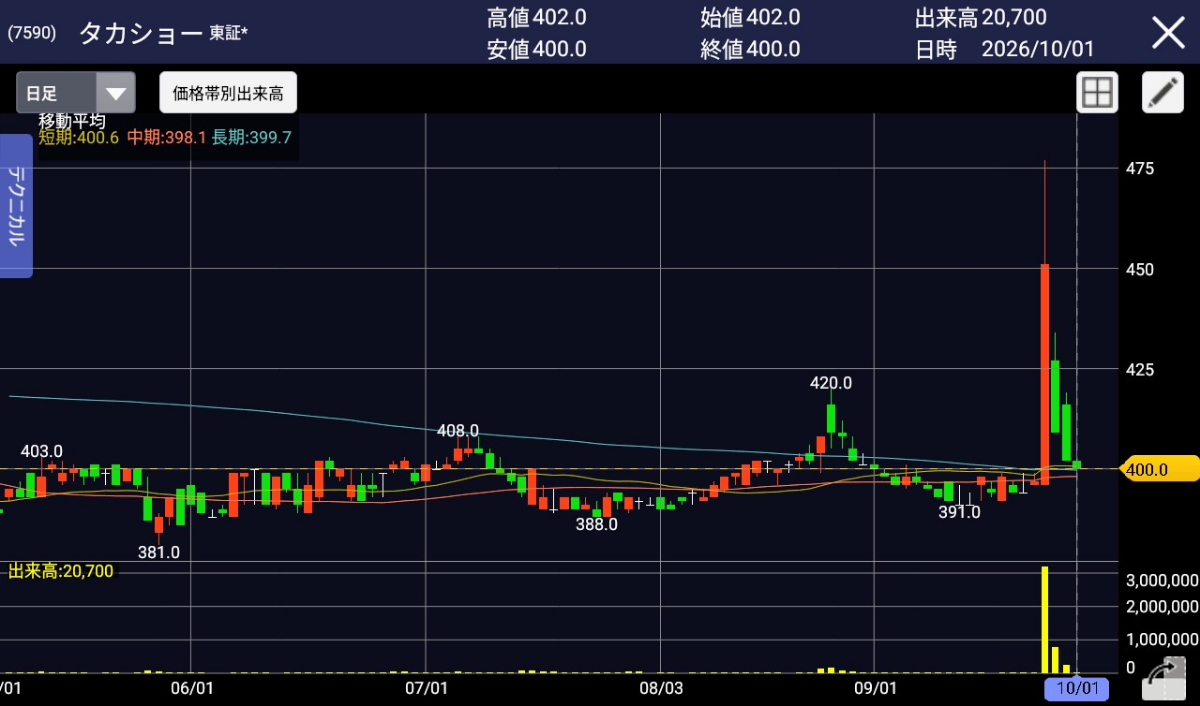
Task: Toggle the 価格帯別出来高 button
Action: (228, 93)
